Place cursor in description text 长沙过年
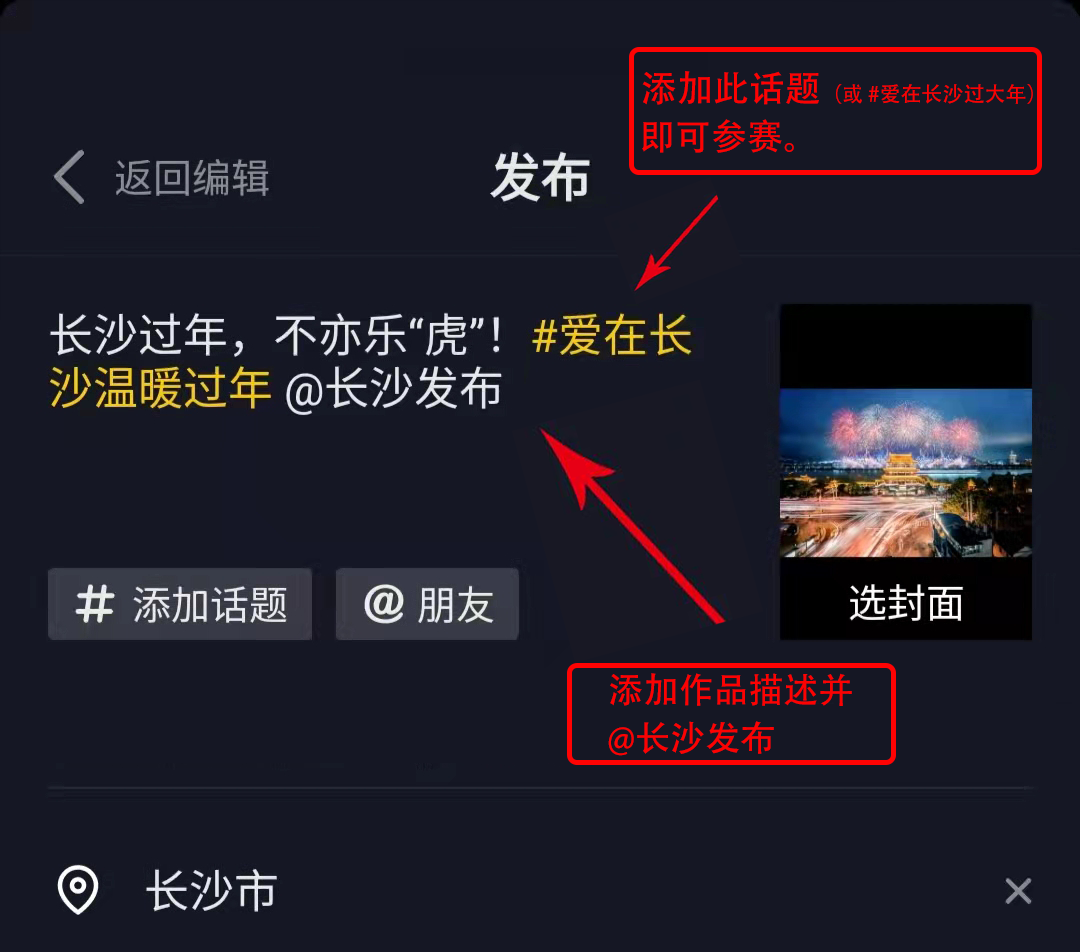Screen dimensions: 1080x952 click(x=138, y=335)
